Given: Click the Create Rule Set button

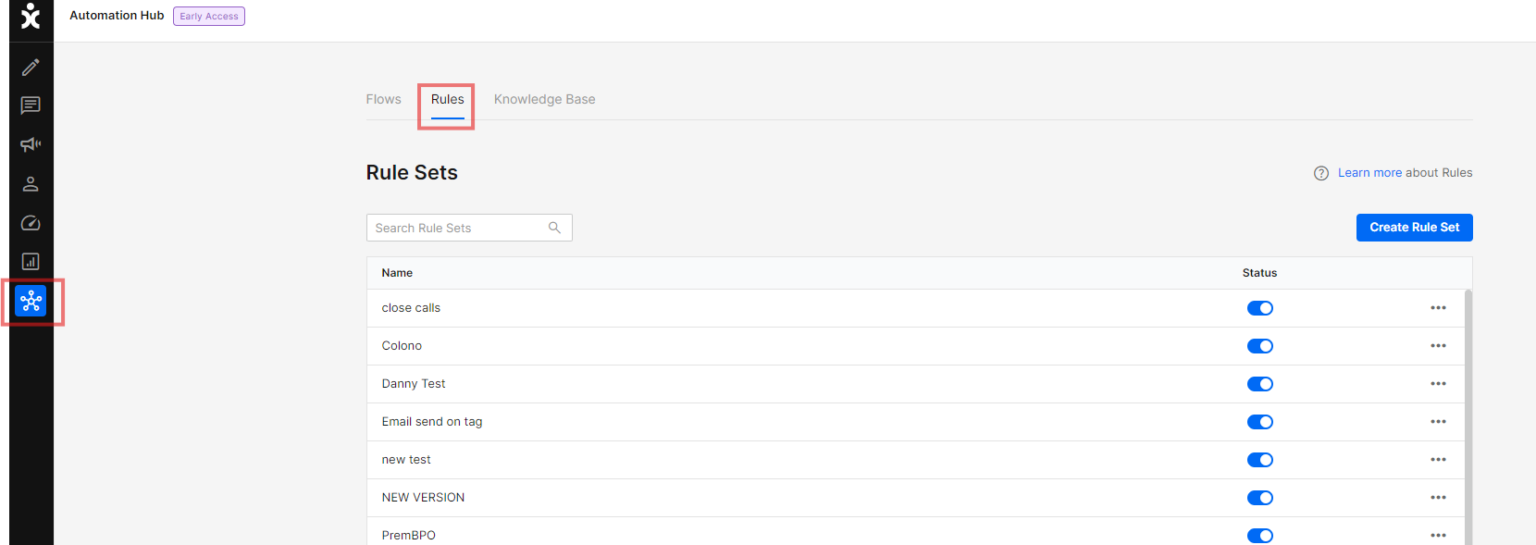Looking at the screenshot, I should 1414,227.
